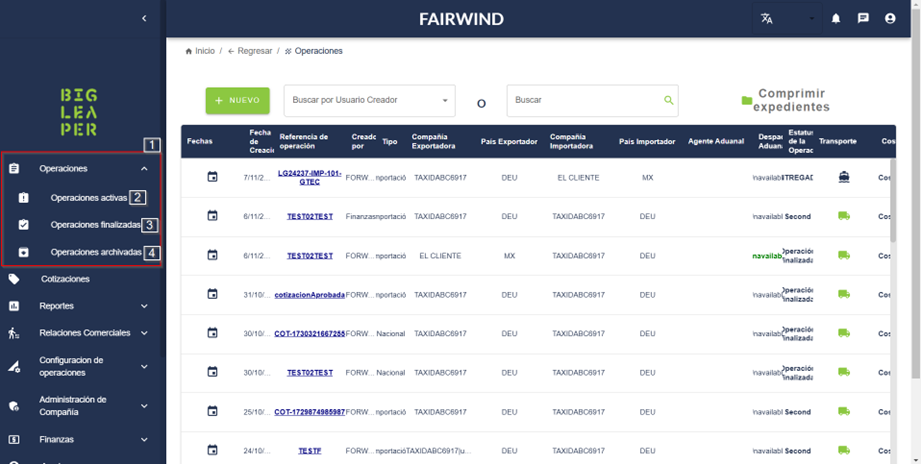Click the Compañía Importadora column header

click(572, 141)
